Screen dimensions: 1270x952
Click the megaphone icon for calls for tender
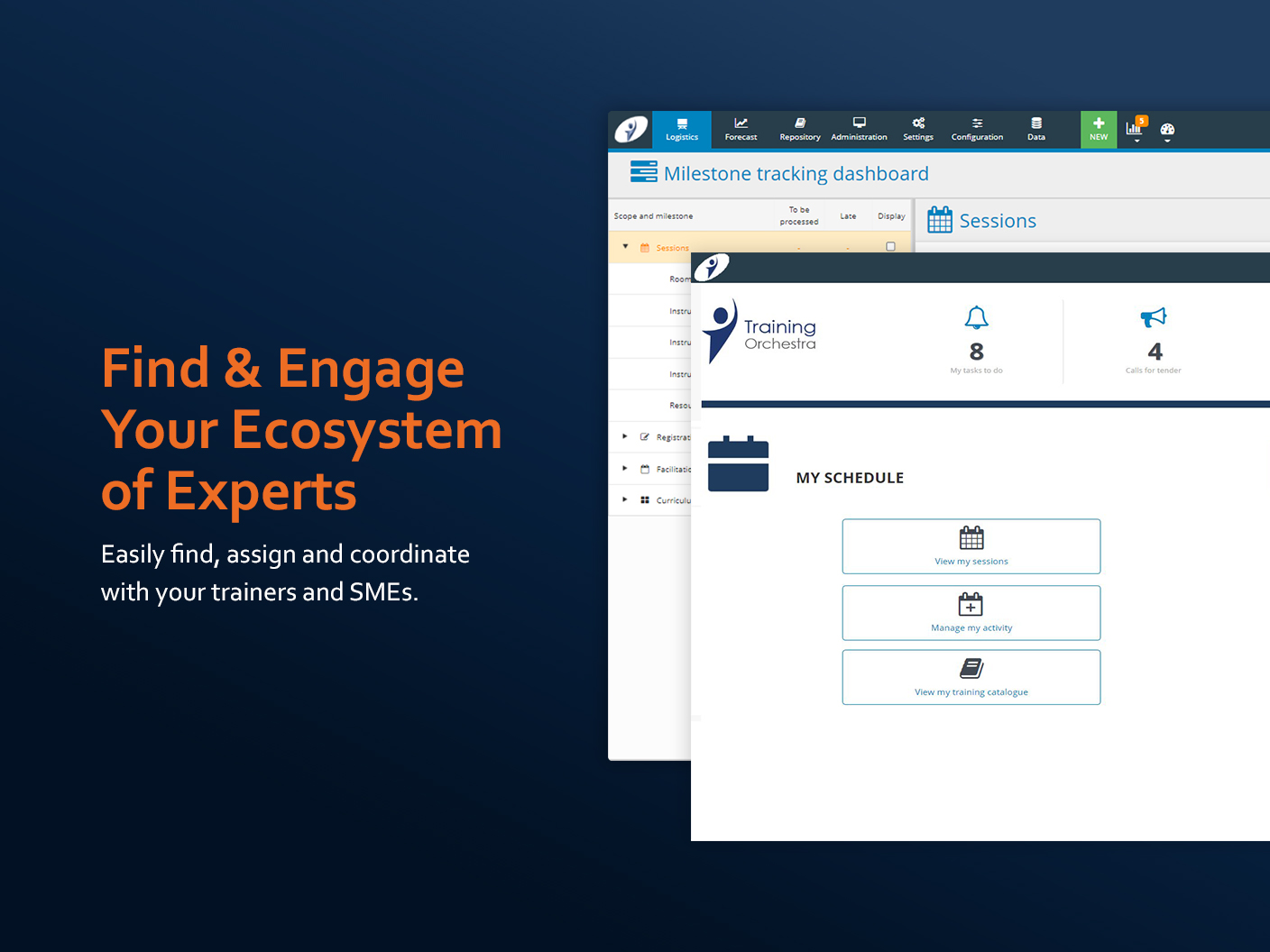[1154, 318]
